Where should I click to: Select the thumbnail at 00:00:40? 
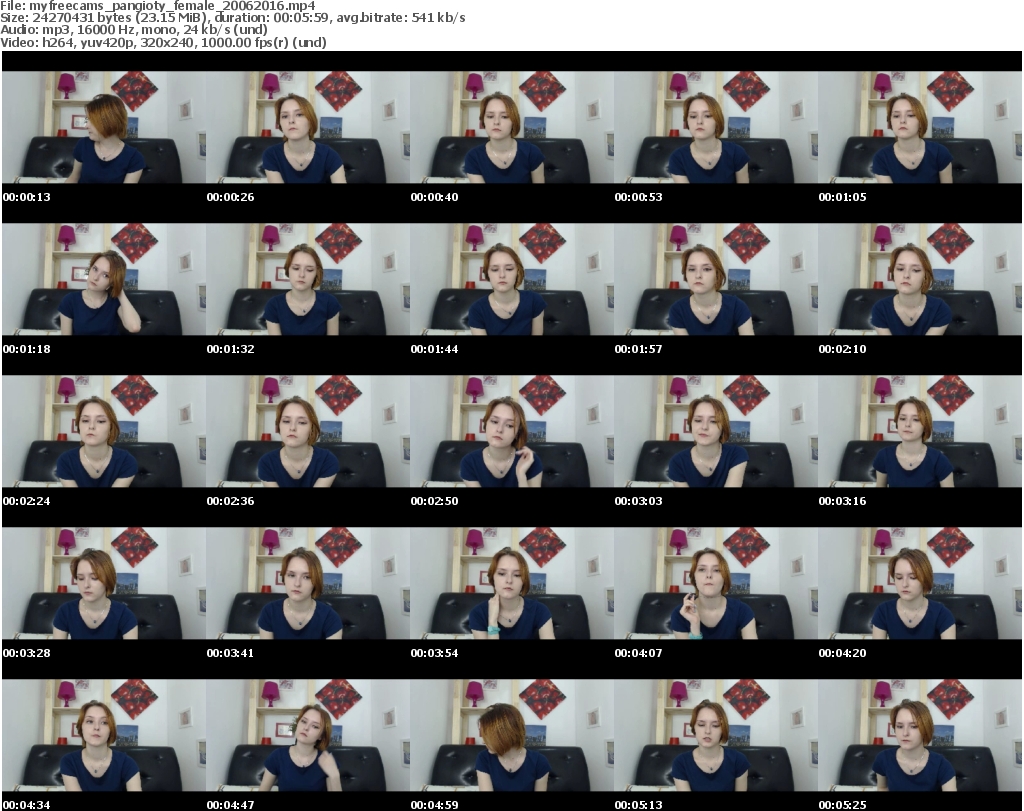coord(512,127)
